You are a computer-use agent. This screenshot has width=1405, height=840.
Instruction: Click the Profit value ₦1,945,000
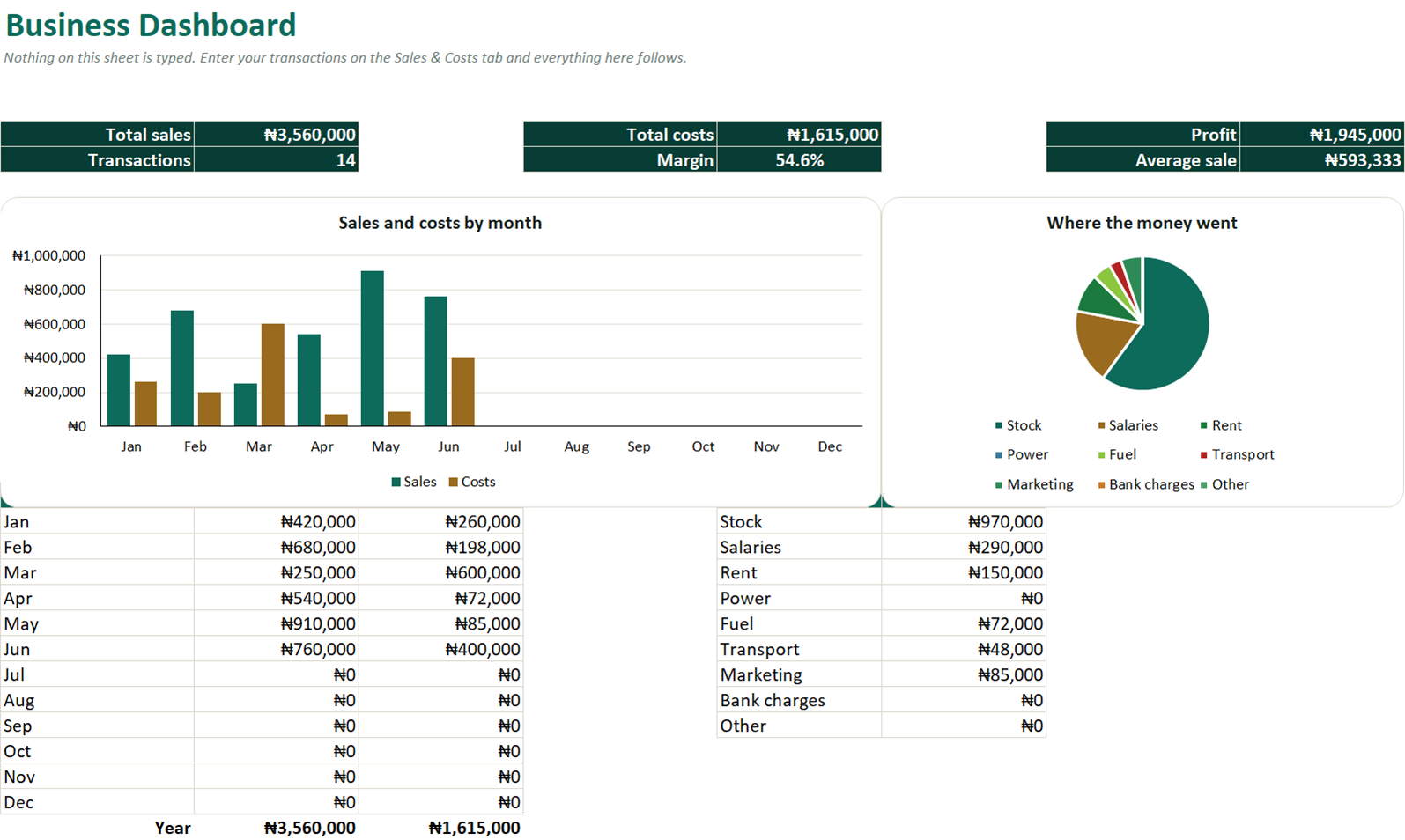pos(1321,135)
